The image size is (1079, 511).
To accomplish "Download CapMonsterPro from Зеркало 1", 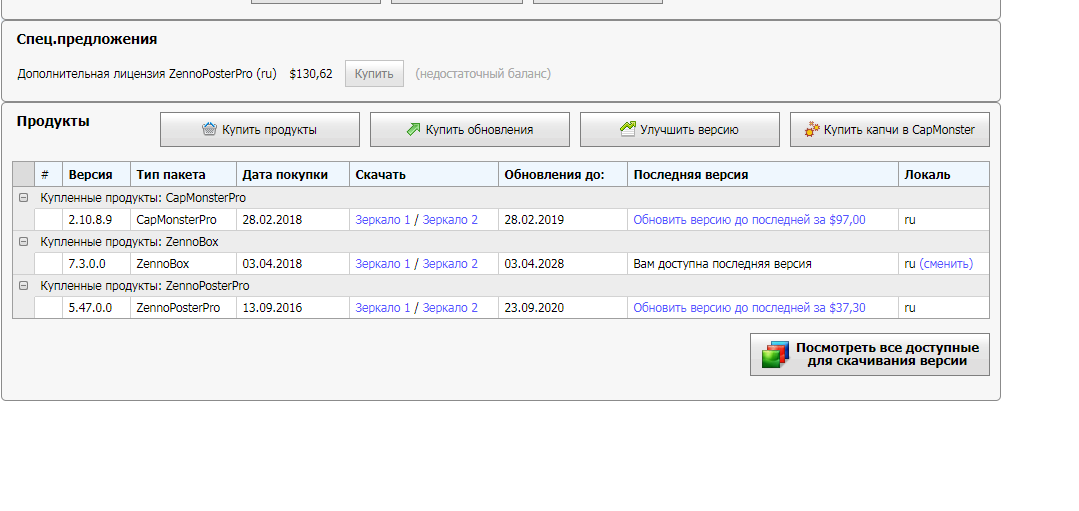I will (383, 220).
